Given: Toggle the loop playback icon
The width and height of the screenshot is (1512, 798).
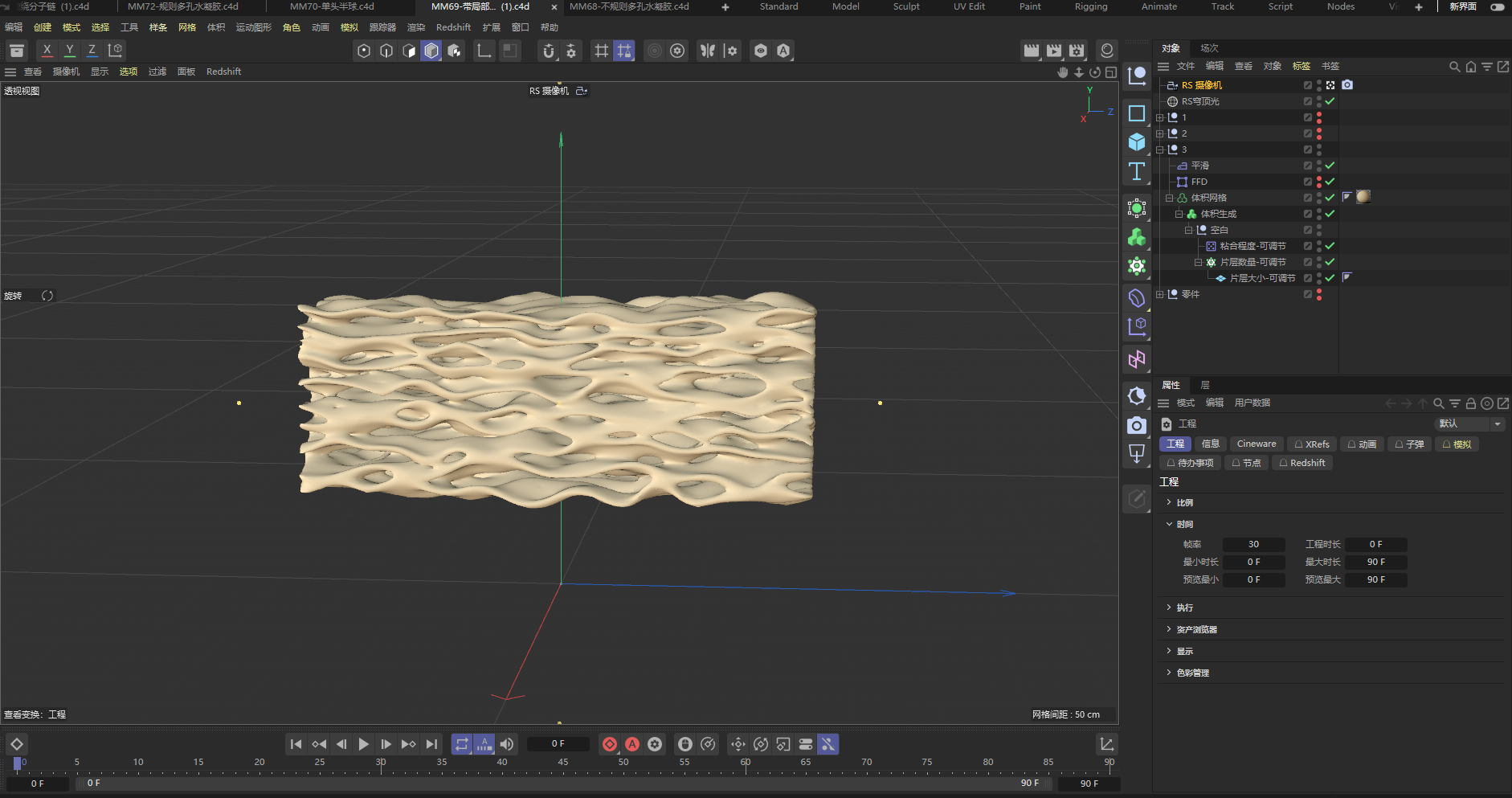Looking at the screenshot, I should (462, 744).
